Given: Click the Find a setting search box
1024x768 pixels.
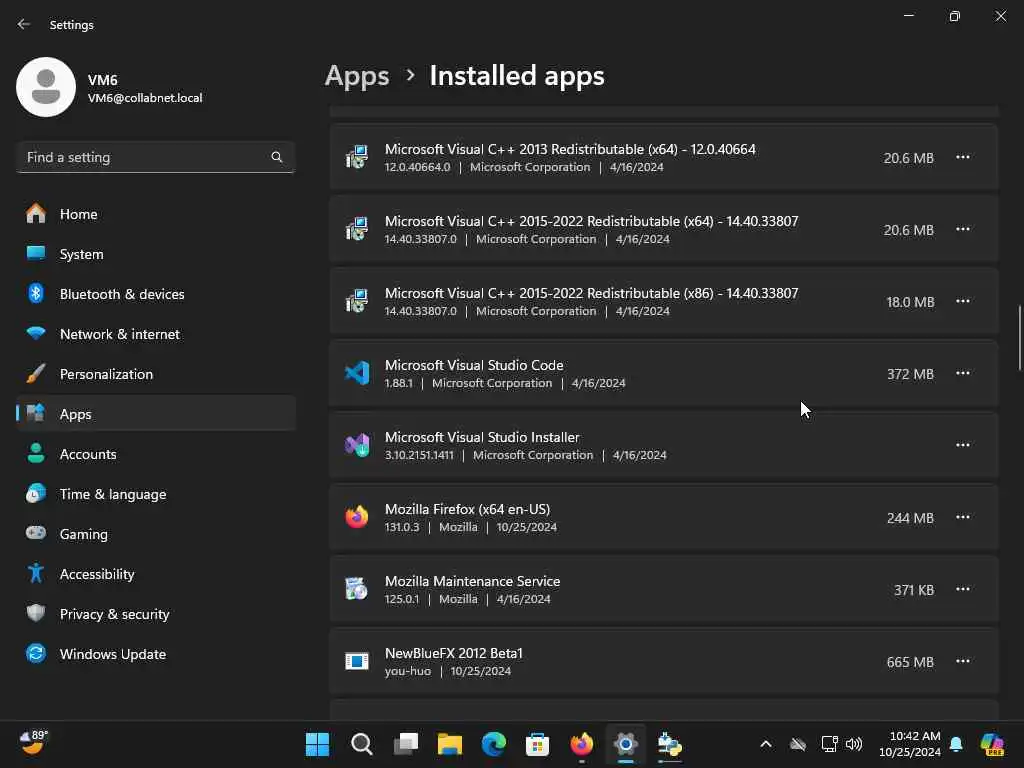Looking at the screenshot, I should [x=145, y=157].
